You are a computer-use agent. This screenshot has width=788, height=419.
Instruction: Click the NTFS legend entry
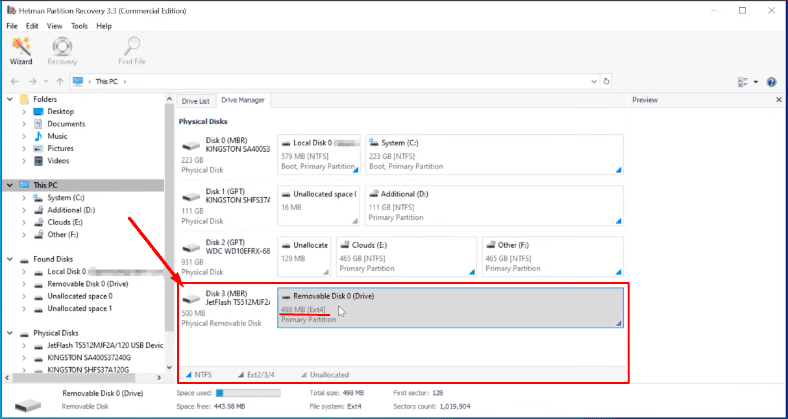click(x=199, y=375)
